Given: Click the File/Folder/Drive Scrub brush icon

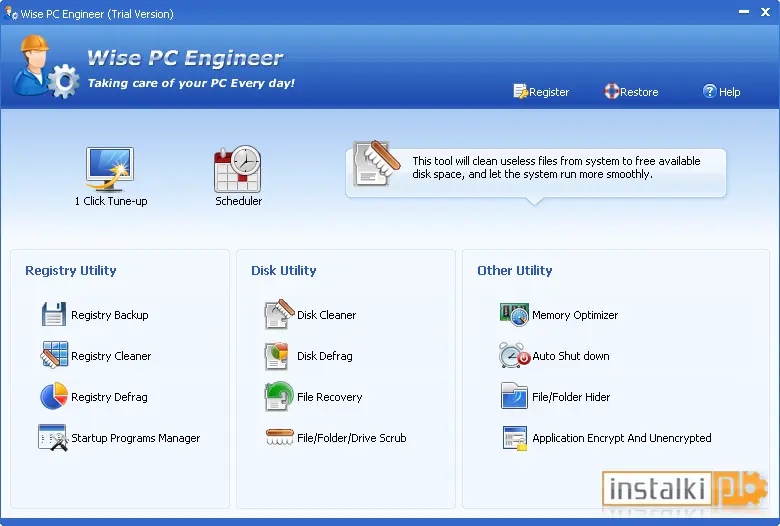Looking at the screenshot, I should [x=280, y=437].
